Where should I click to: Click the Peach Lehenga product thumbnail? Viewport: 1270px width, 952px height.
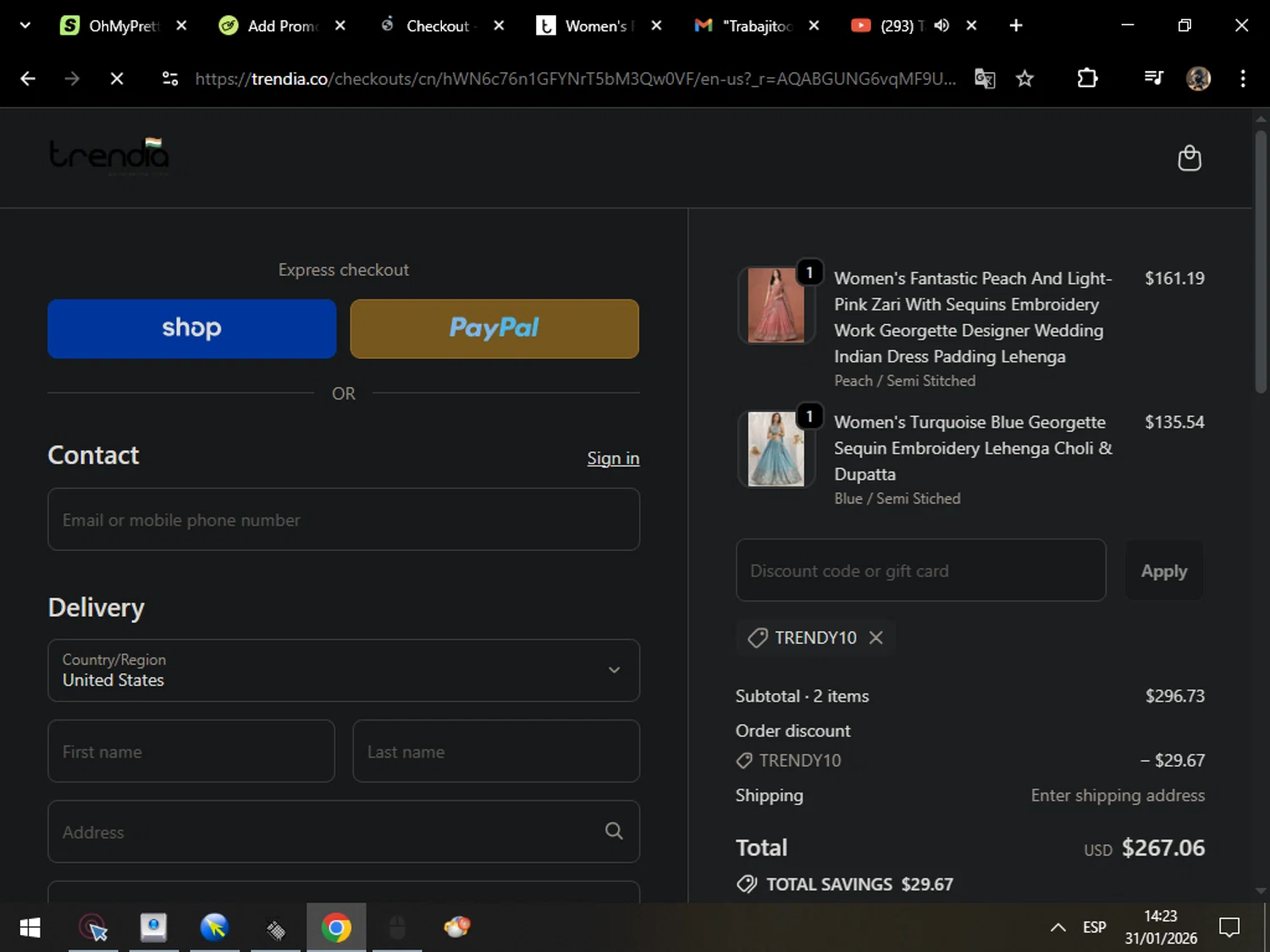776,305
